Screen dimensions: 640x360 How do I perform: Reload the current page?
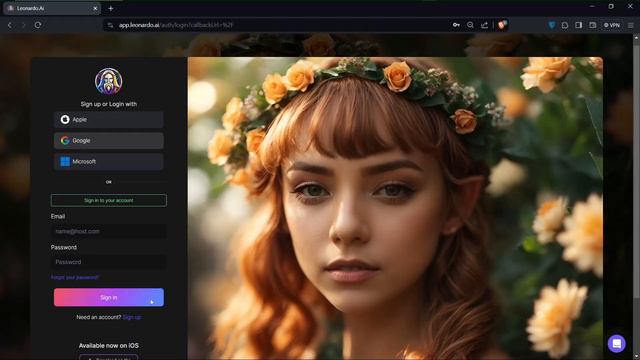pyautogui.click(x=38, y=25)
